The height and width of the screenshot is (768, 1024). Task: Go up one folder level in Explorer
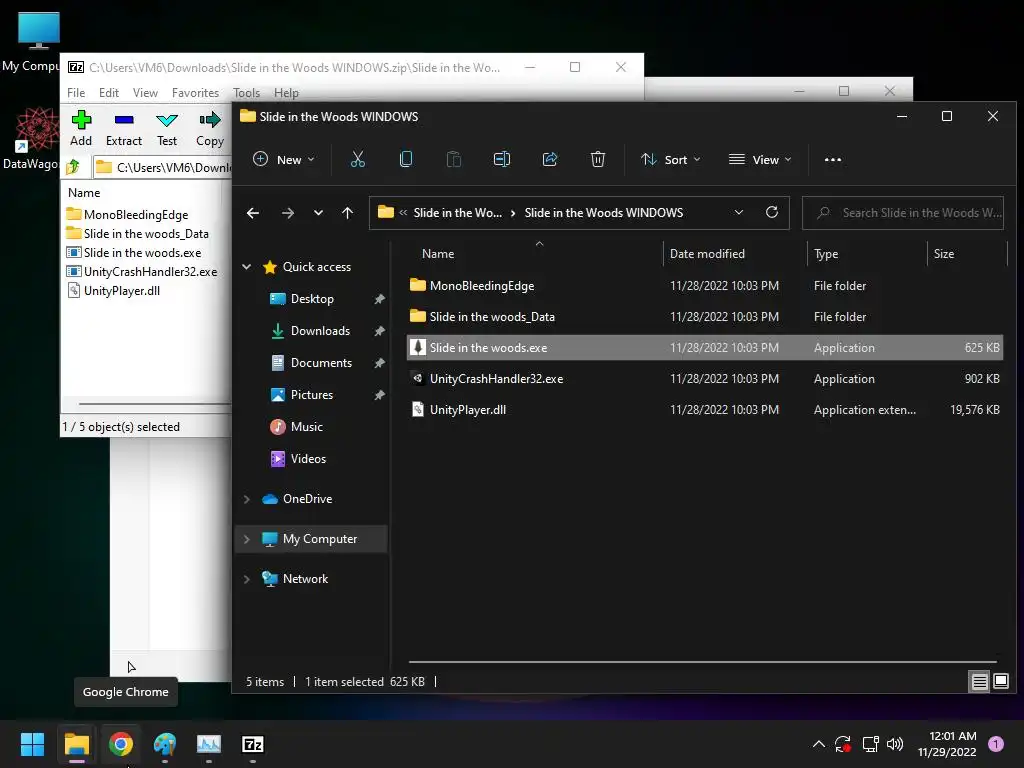click(347, 213)
